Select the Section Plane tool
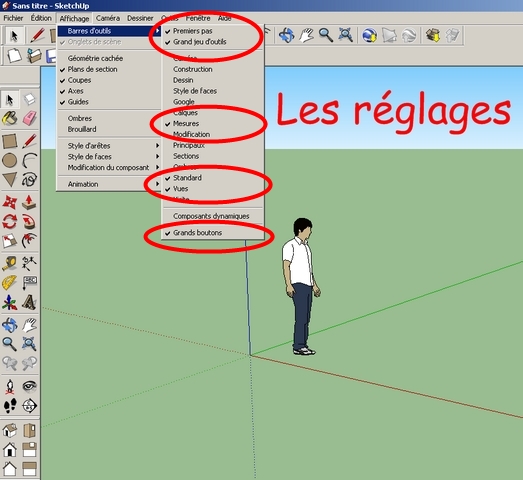Screen dimensions: 523x480 [x=29, y=405]
